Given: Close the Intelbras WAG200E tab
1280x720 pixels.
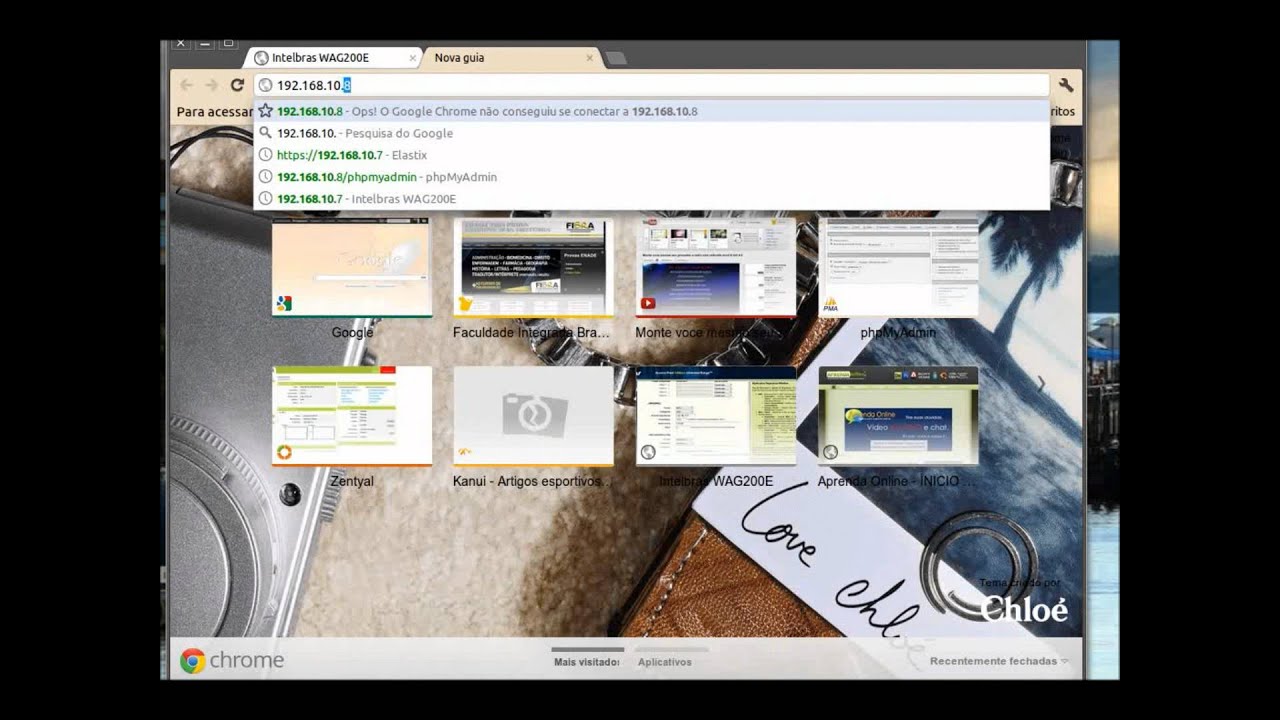Looking at the screenshot, I should coord(413,58).
